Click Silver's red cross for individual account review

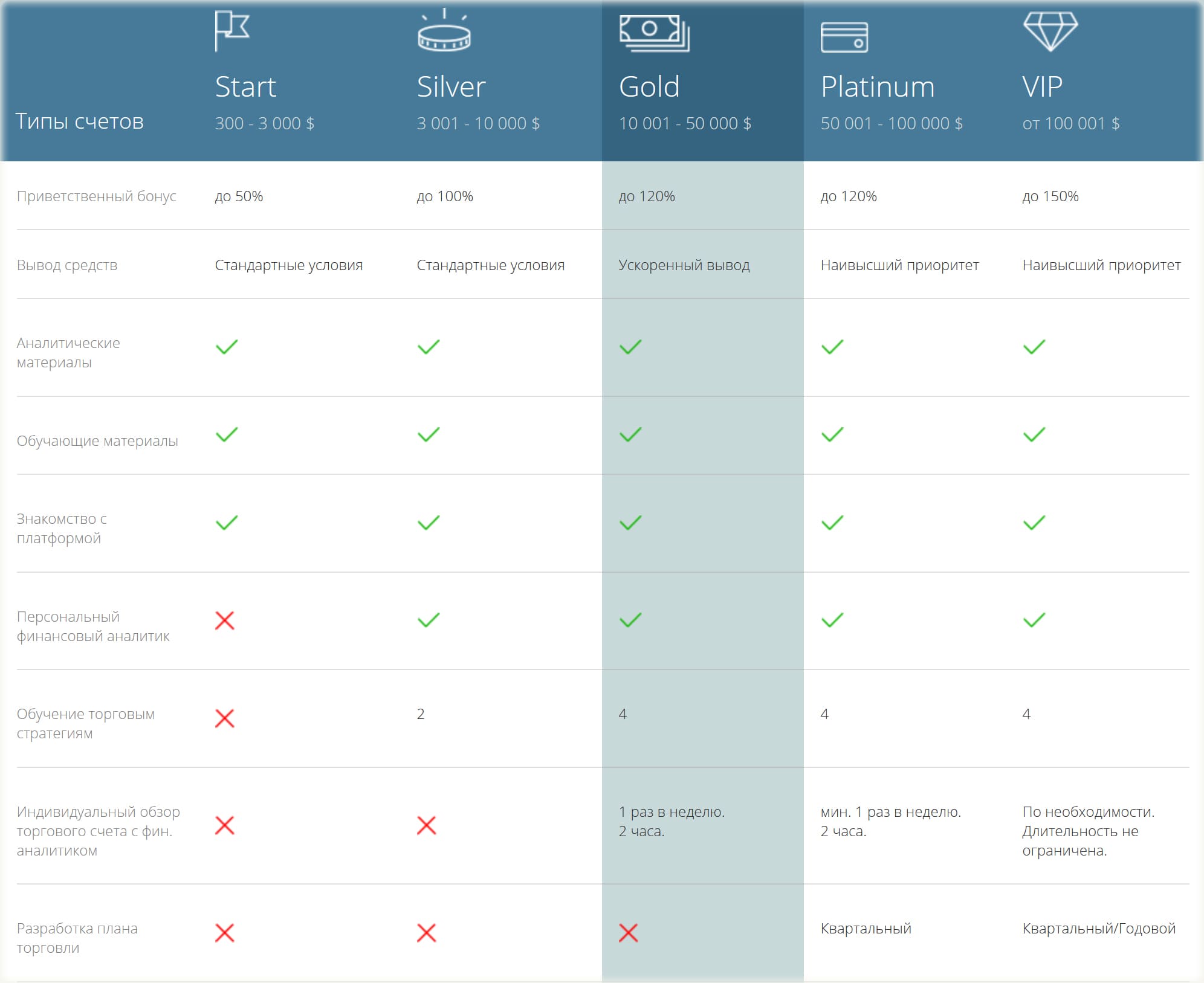pyautogui.click(x=427, y=825)
